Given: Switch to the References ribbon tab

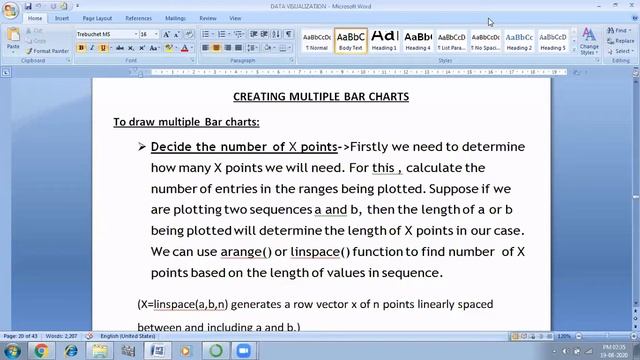Looking at the screenshot, I should (x=138, y=18).
